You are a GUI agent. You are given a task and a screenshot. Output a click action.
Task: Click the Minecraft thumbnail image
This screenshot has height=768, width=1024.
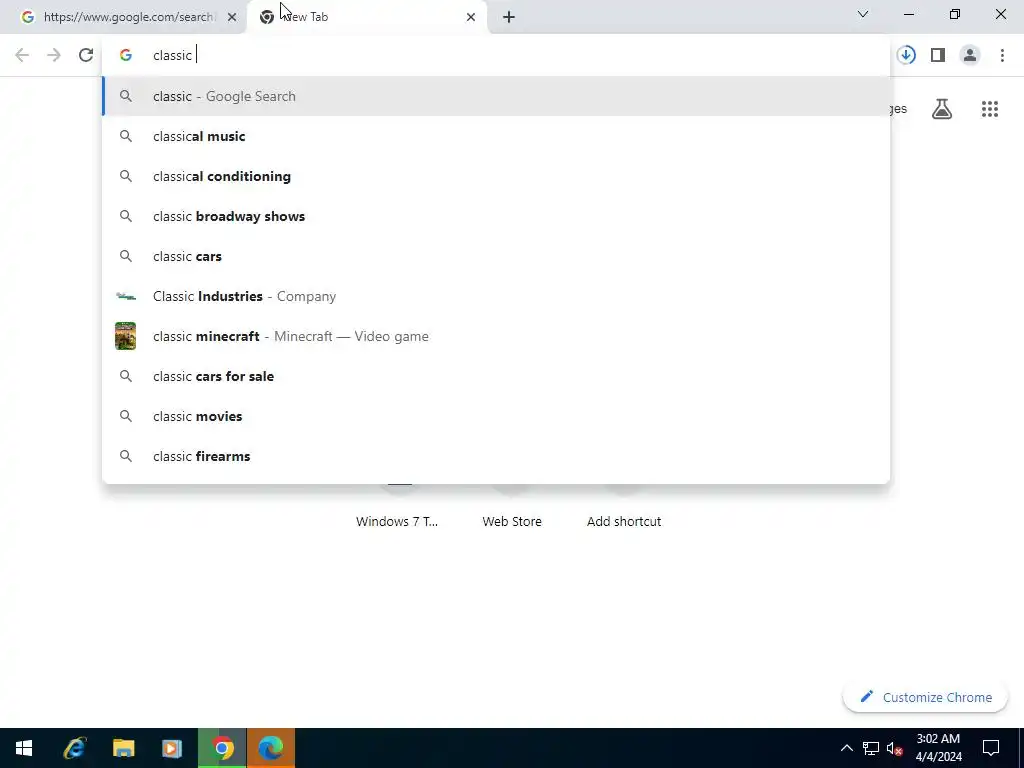125,336
